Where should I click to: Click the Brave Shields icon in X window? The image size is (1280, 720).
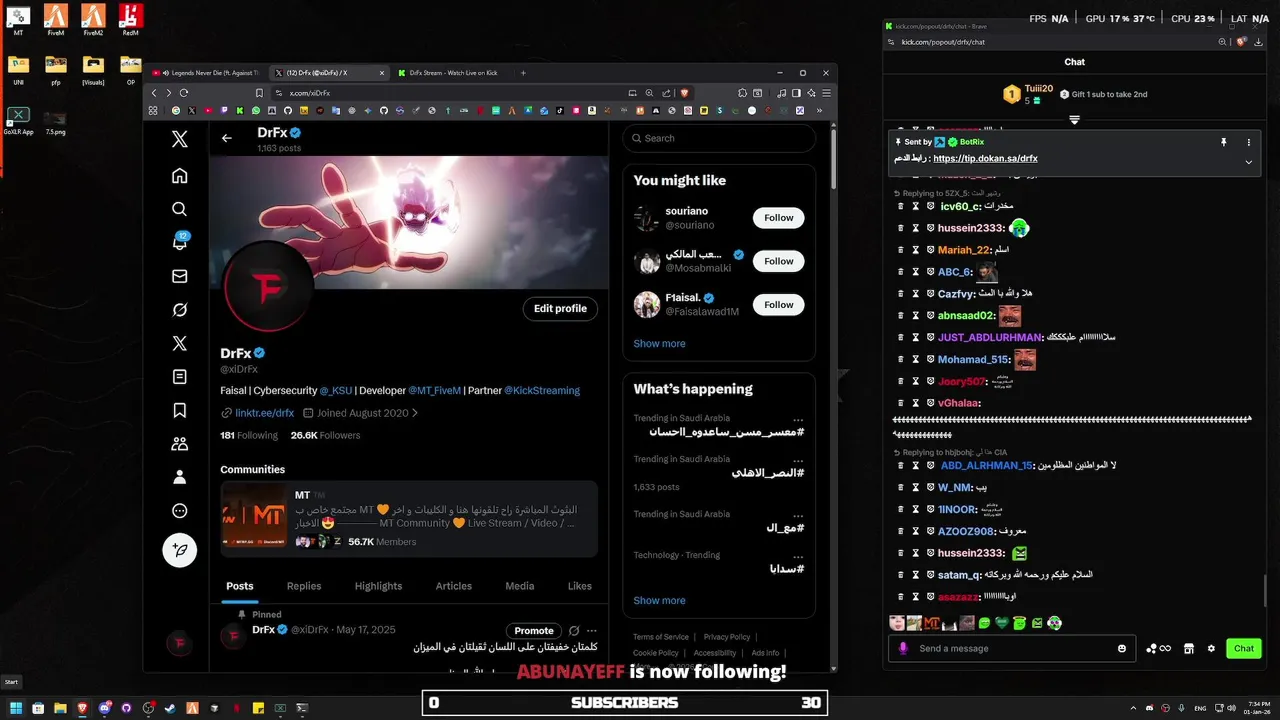(x=685, y=93)
